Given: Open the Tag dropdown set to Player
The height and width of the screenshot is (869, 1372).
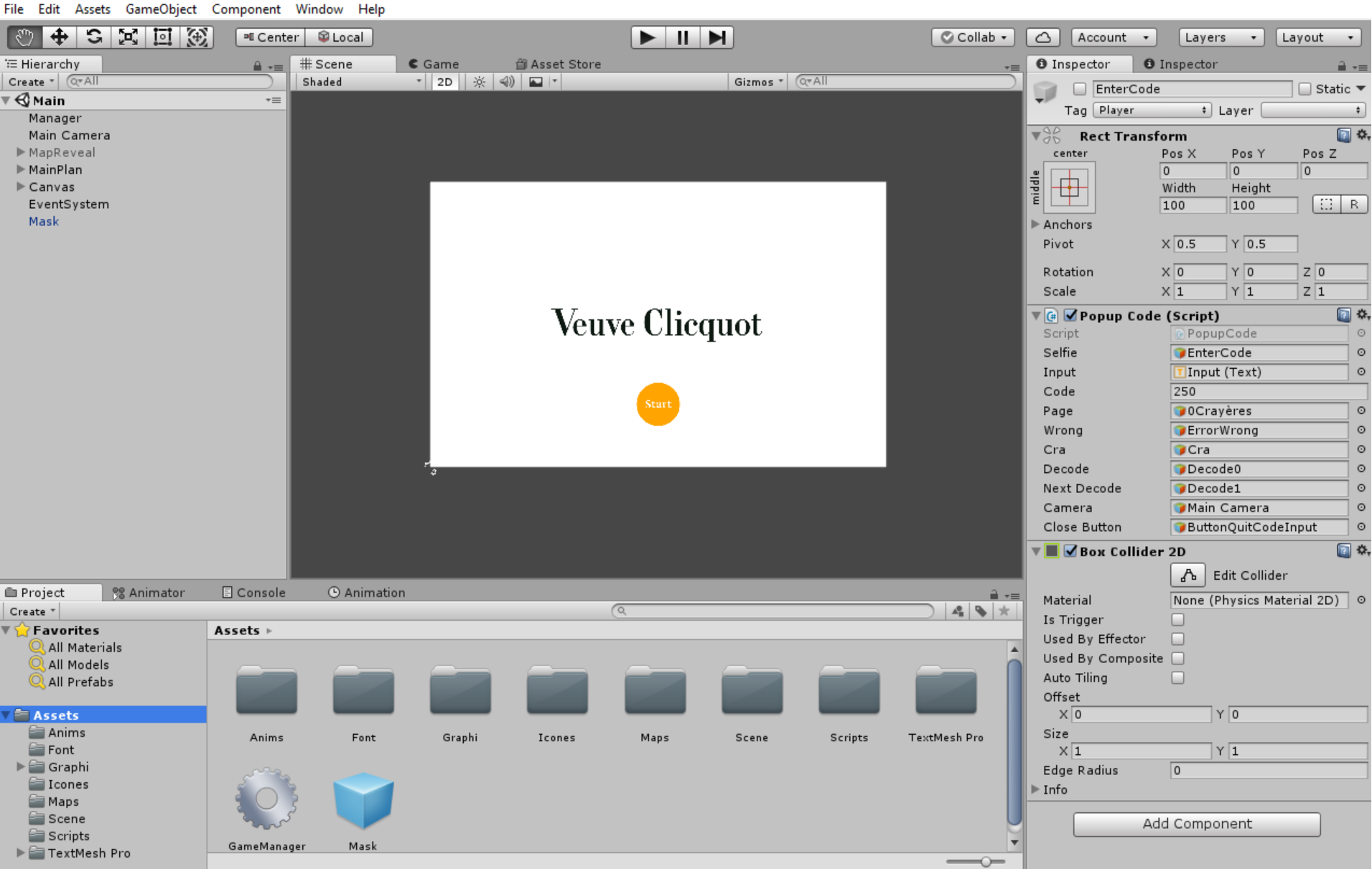Looking at the screenshot, I should [1152, 110].
